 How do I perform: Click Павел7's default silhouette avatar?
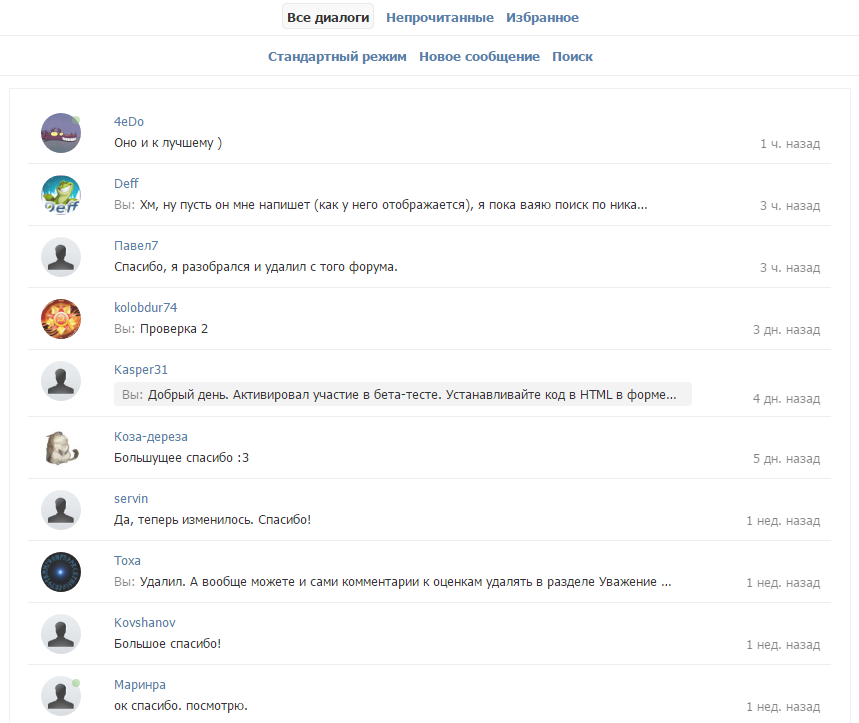[x=61, y=256]
